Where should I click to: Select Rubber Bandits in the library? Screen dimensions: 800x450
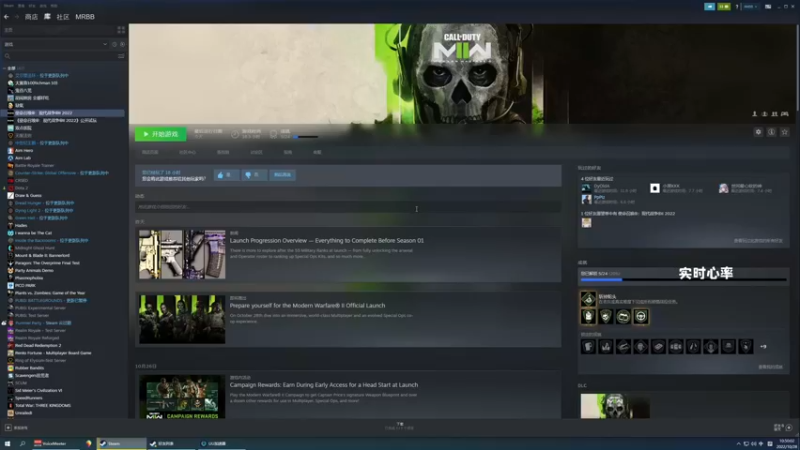29,368
